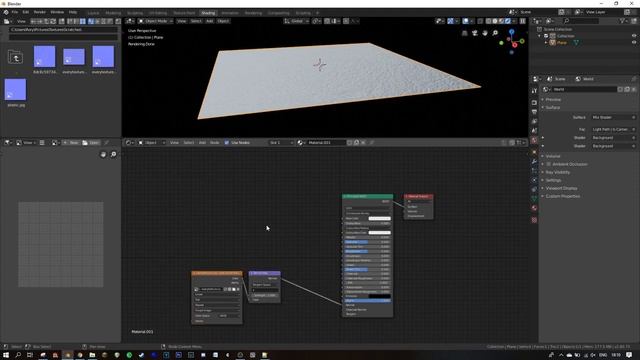Switch viewport to wireframe shading mode
Screen dimensions: 640x360
pyautogui.click(x=488, y=21)
